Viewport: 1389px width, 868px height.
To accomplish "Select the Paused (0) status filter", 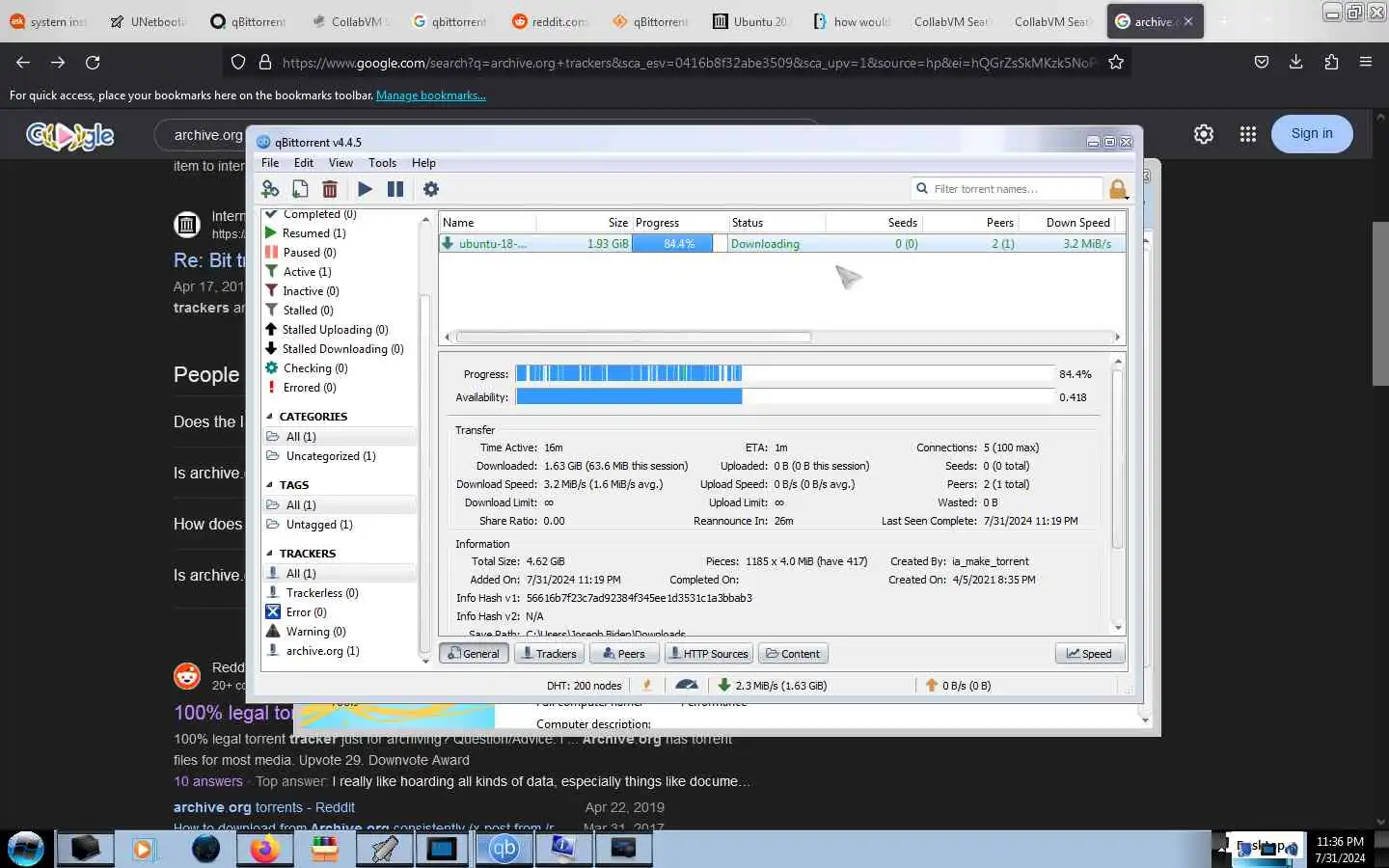I will coord(309,253).
